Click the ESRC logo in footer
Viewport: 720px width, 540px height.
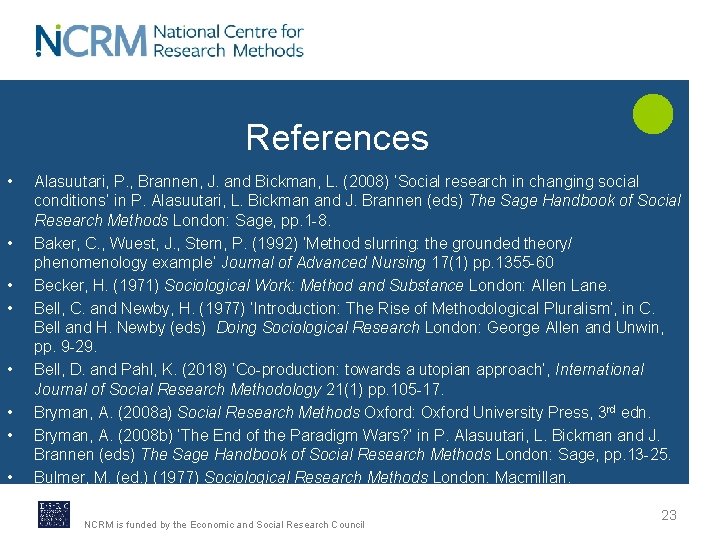(54, 514)
